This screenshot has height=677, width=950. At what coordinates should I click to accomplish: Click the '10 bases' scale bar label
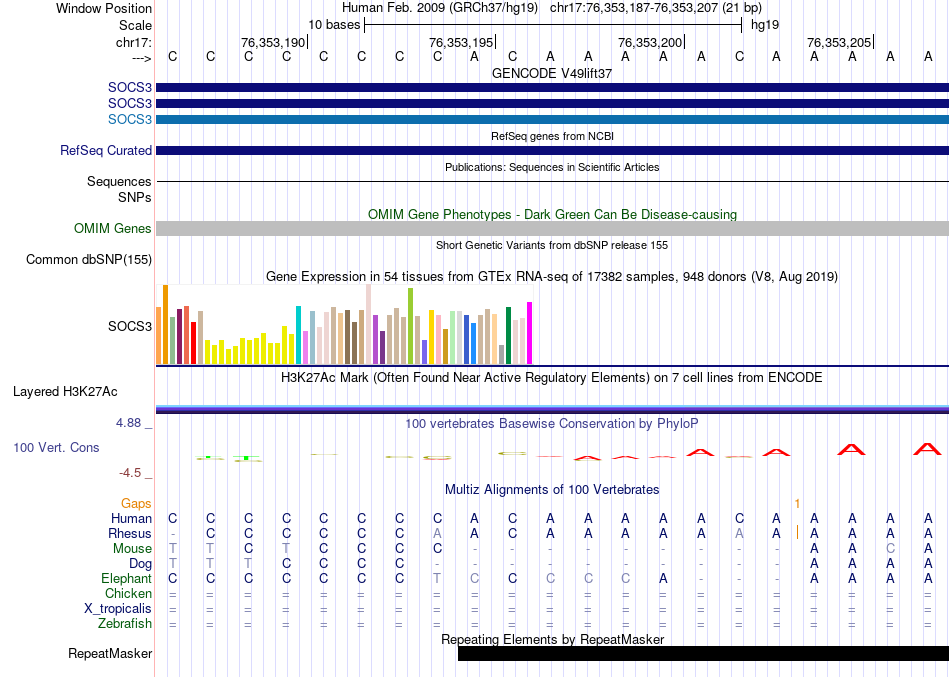click(x=334, y=25)
